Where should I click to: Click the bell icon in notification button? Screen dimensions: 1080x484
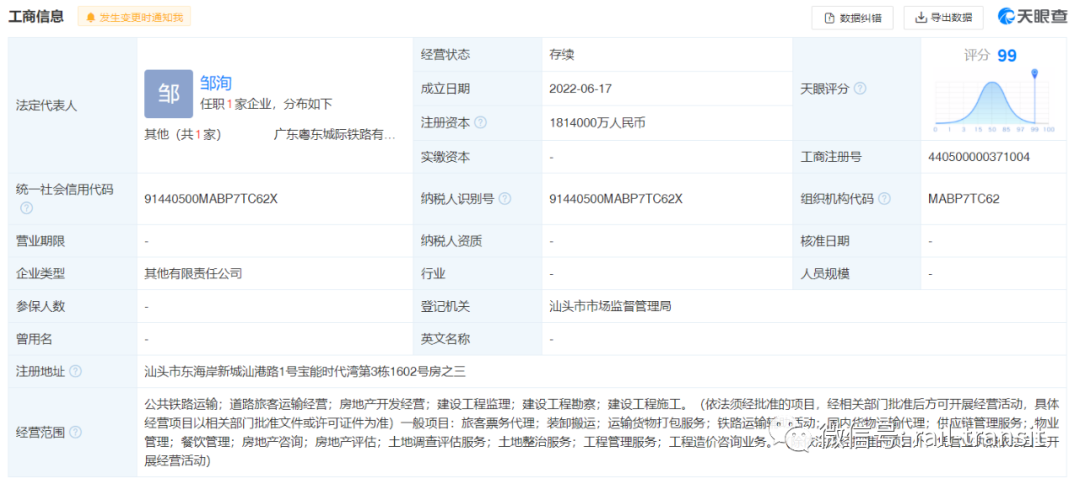coord(90,17)
